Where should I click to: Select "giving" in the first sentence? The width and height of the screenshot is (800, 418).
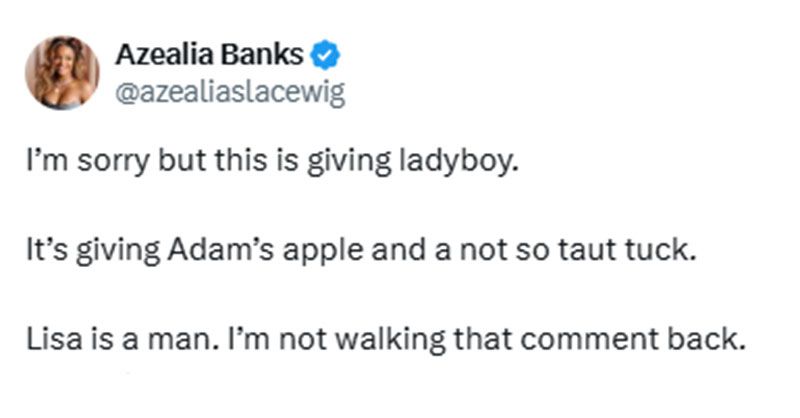[349, 162]
